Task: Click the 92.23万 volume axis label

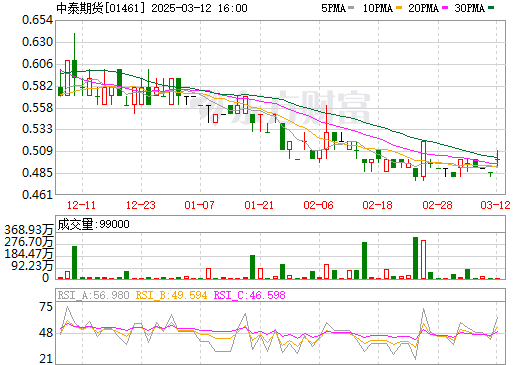Action: (32, 266)
